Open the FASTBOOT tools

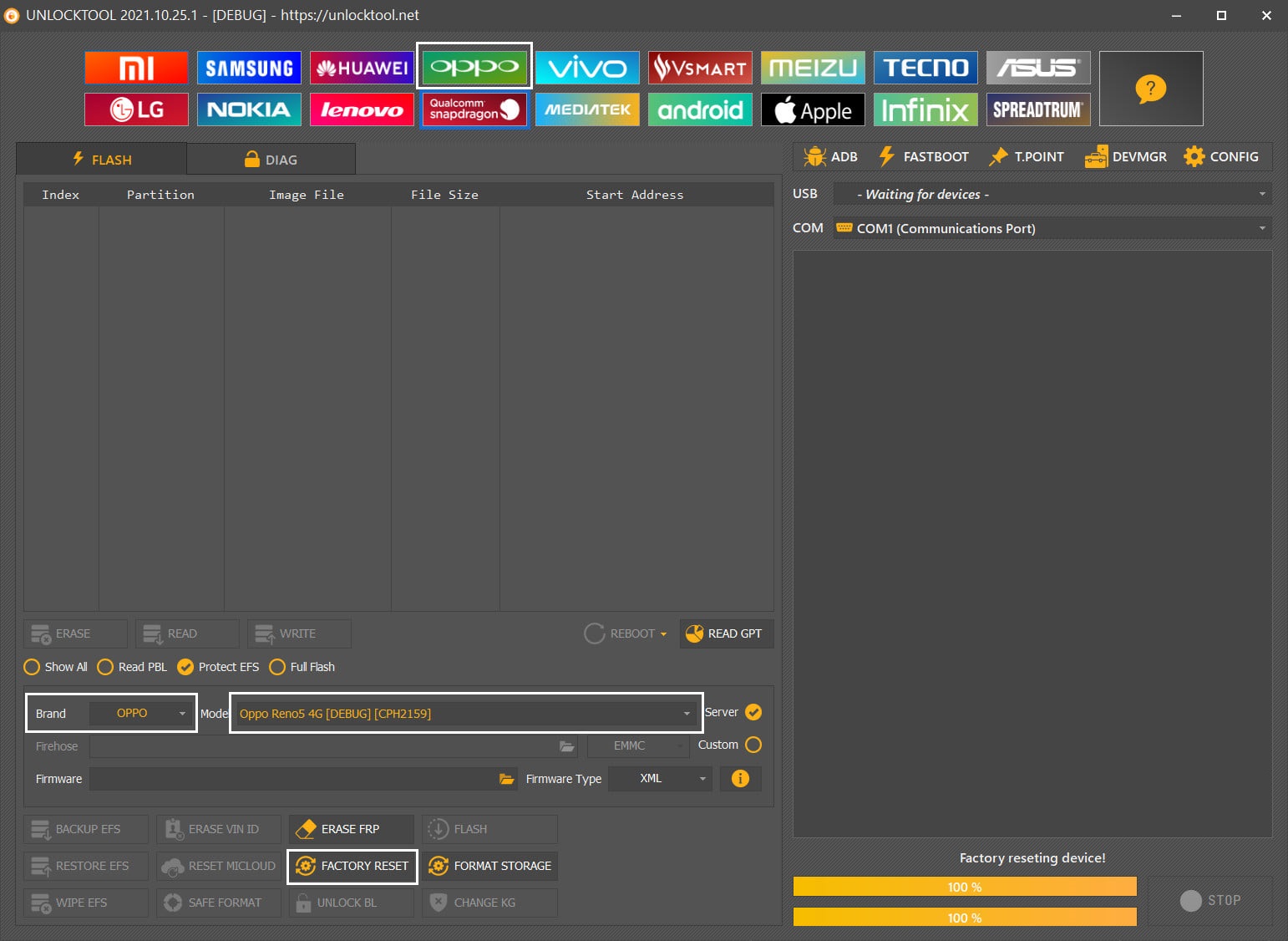924,156
